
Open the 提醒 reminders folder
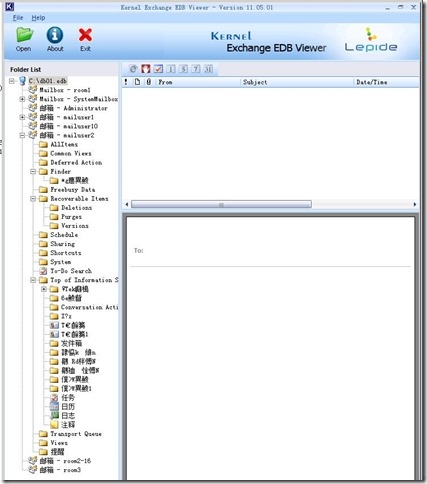57,452
